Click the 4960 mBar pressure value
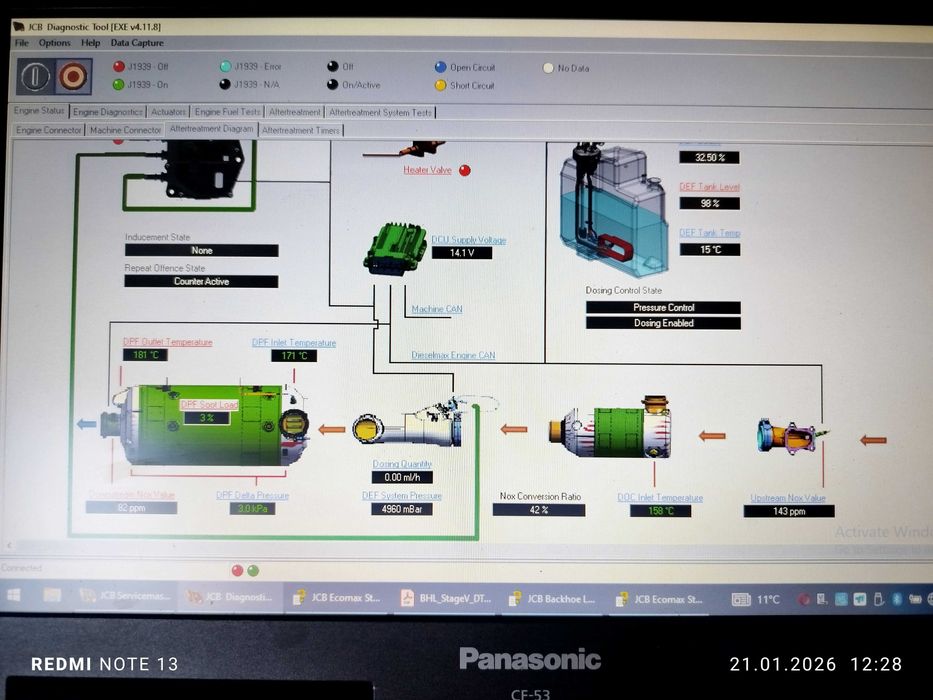This screenshot has height=700, width=933. (402, 509)
